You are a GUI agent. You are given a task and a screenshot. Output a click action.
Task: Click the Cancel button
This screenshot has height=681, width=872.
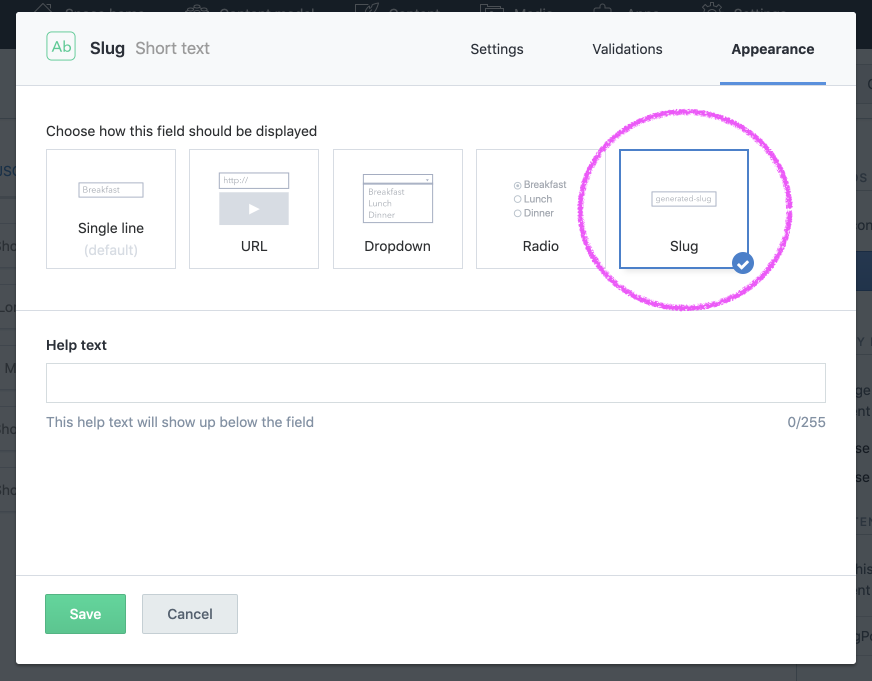[190, 614]
